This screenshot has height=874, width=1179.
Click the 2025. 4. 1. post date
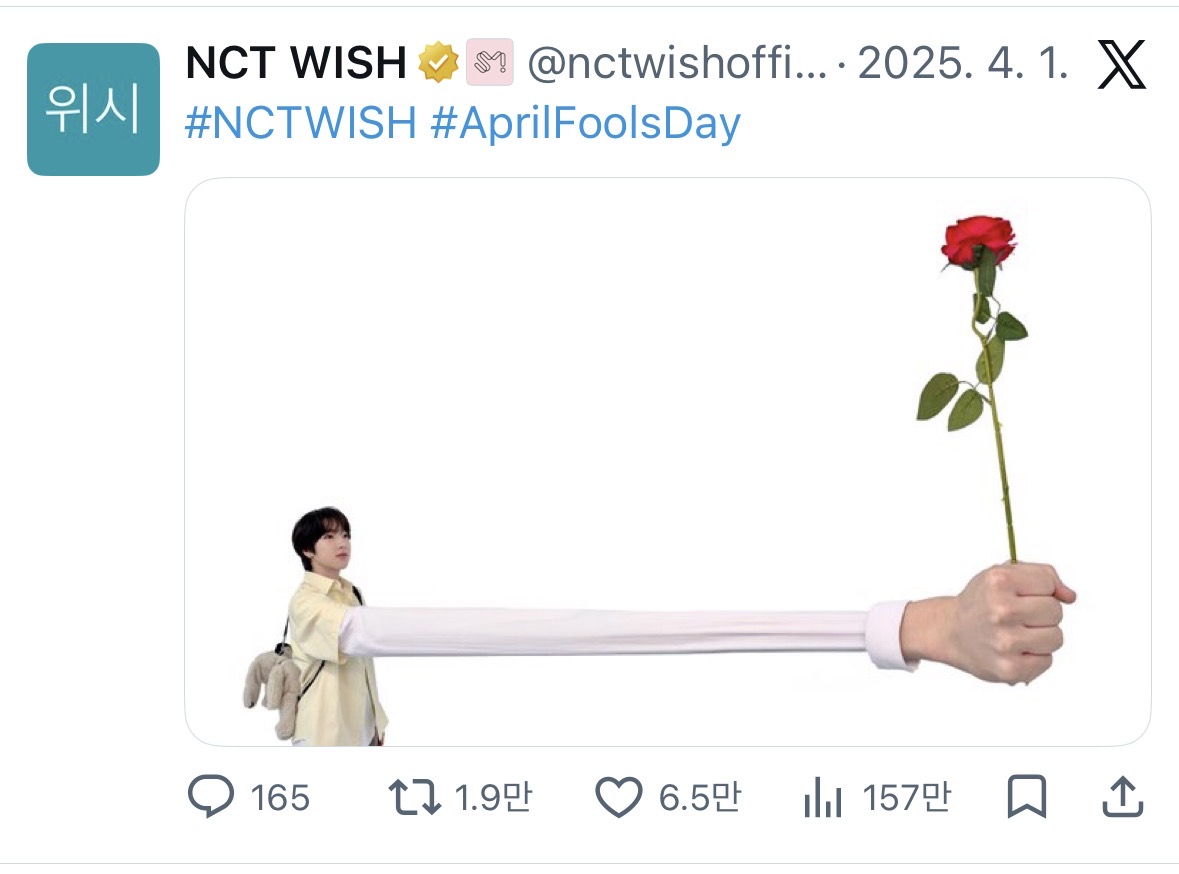964,65
